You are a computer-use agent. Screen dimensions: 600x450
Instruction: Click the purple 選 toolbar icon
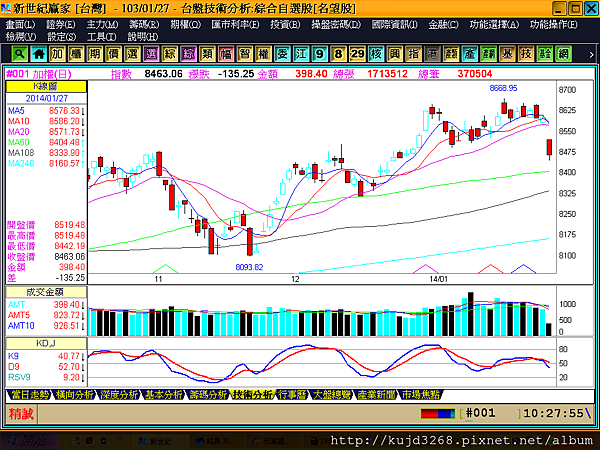(151, 54)
